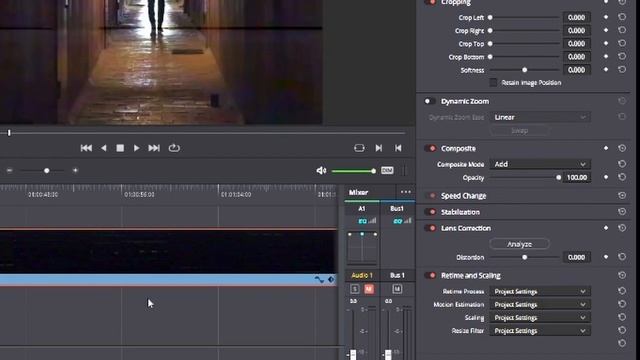Toggle mute on Audio 1 track

[x=369, y=289]
